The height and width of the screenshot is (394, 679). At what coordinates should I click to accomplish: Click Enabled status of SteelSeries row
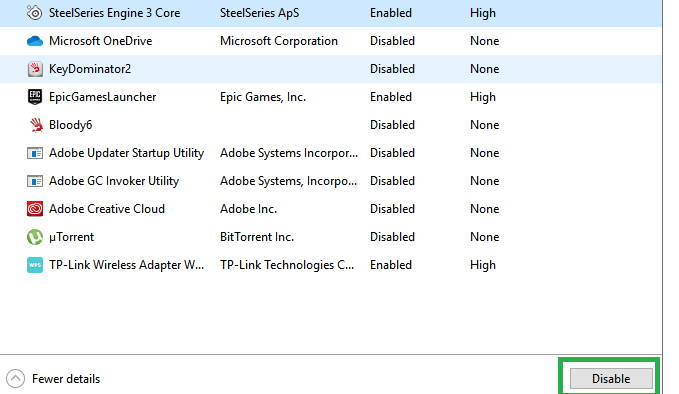pyautogui.click(x=391, y=13)
